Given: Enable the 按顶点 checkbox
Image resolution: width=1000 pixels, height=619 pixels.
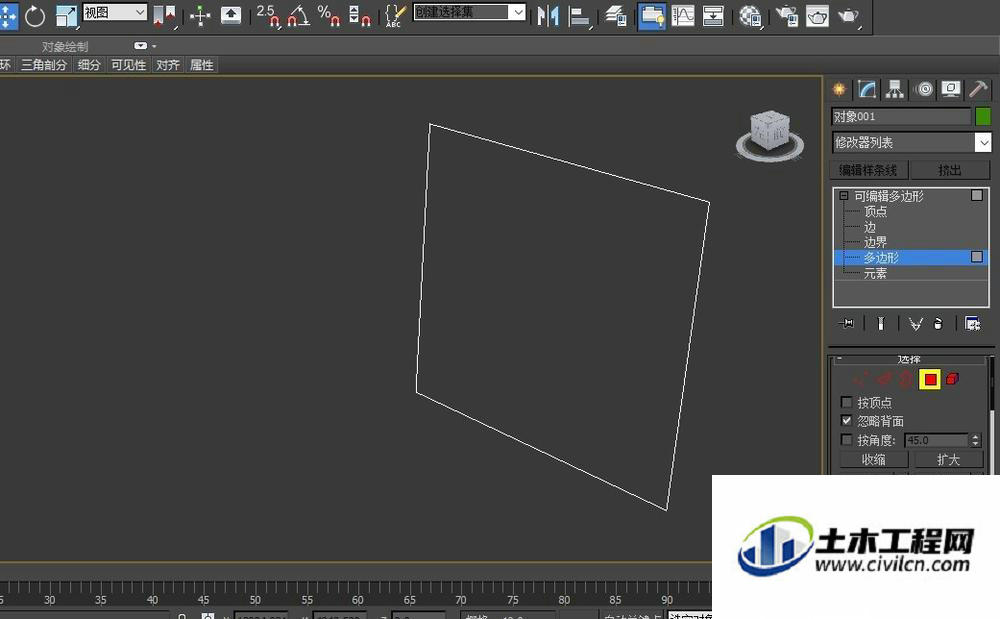Looking at the screenshot, I should [x=846, y=402].
